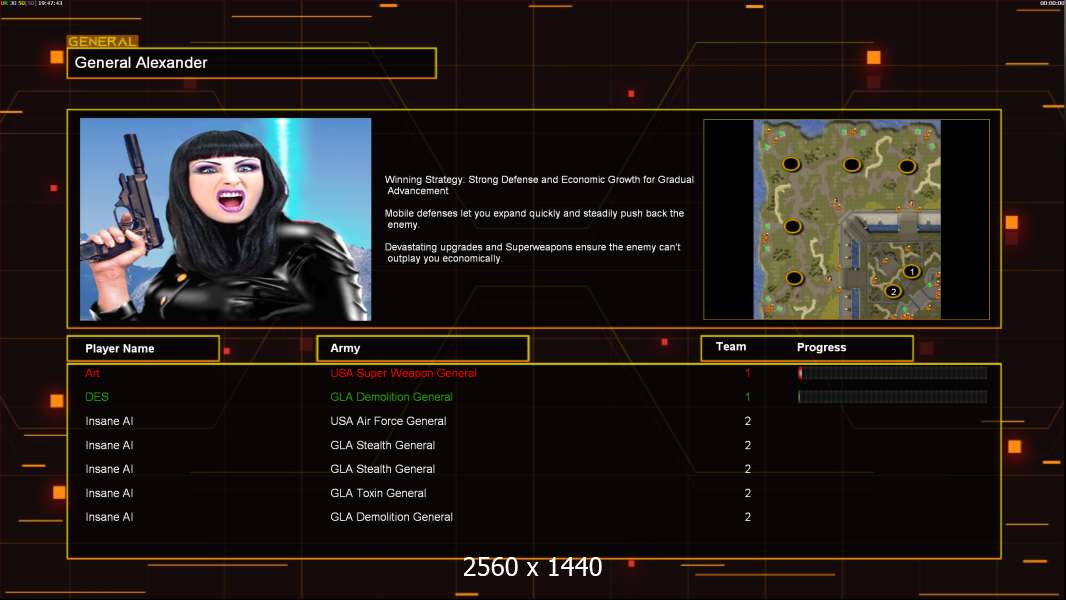Click team number 1 in DES's row
Image resolution: width=1066 pixels, height=600 pixels.
[x=748, y=397]
